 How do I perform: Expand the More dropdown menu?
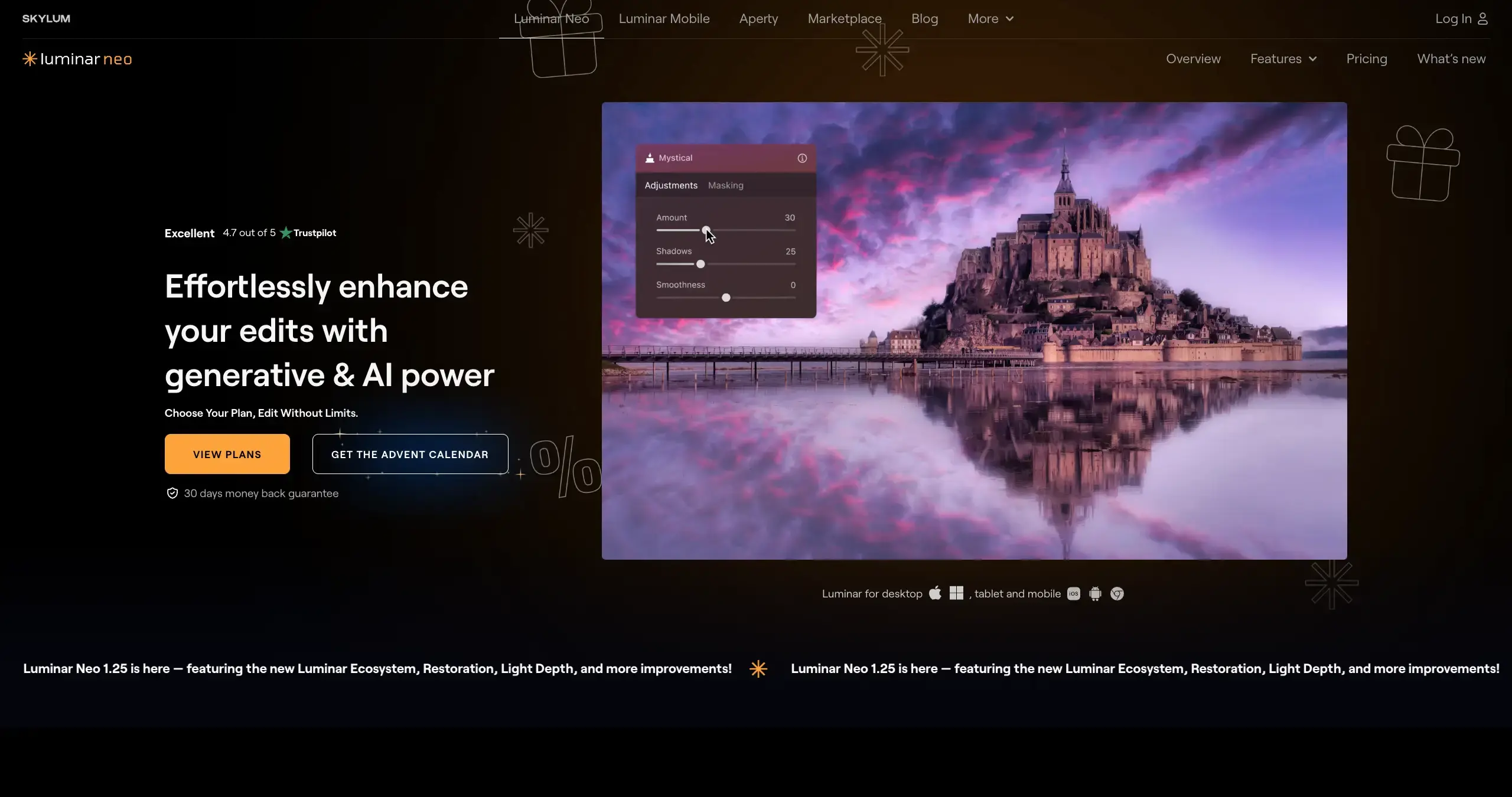990,19
